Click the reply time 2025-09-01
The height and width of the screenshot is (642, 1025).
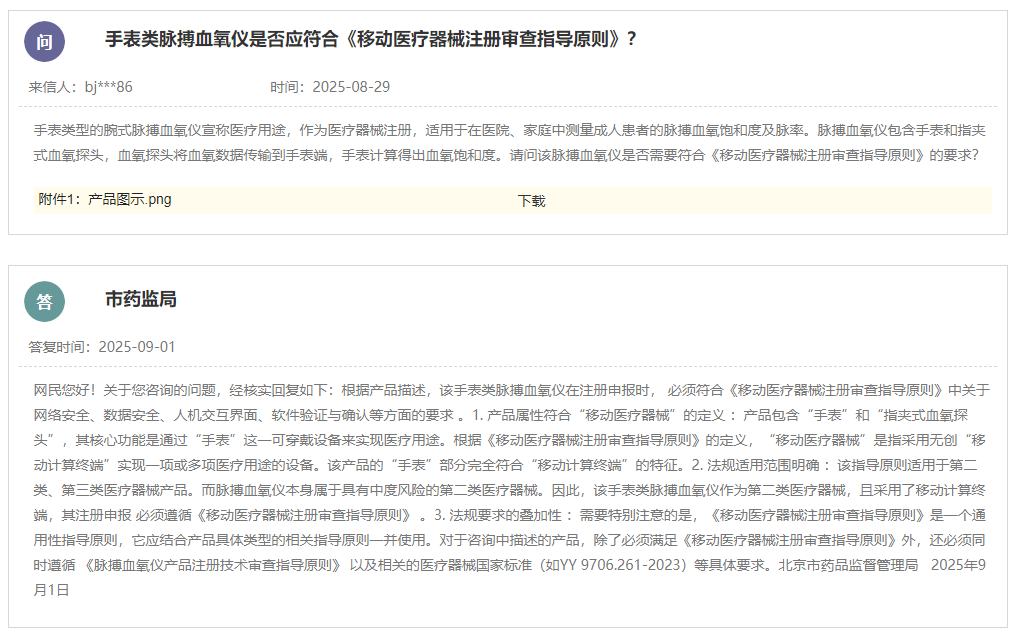[x=137, y=347]
